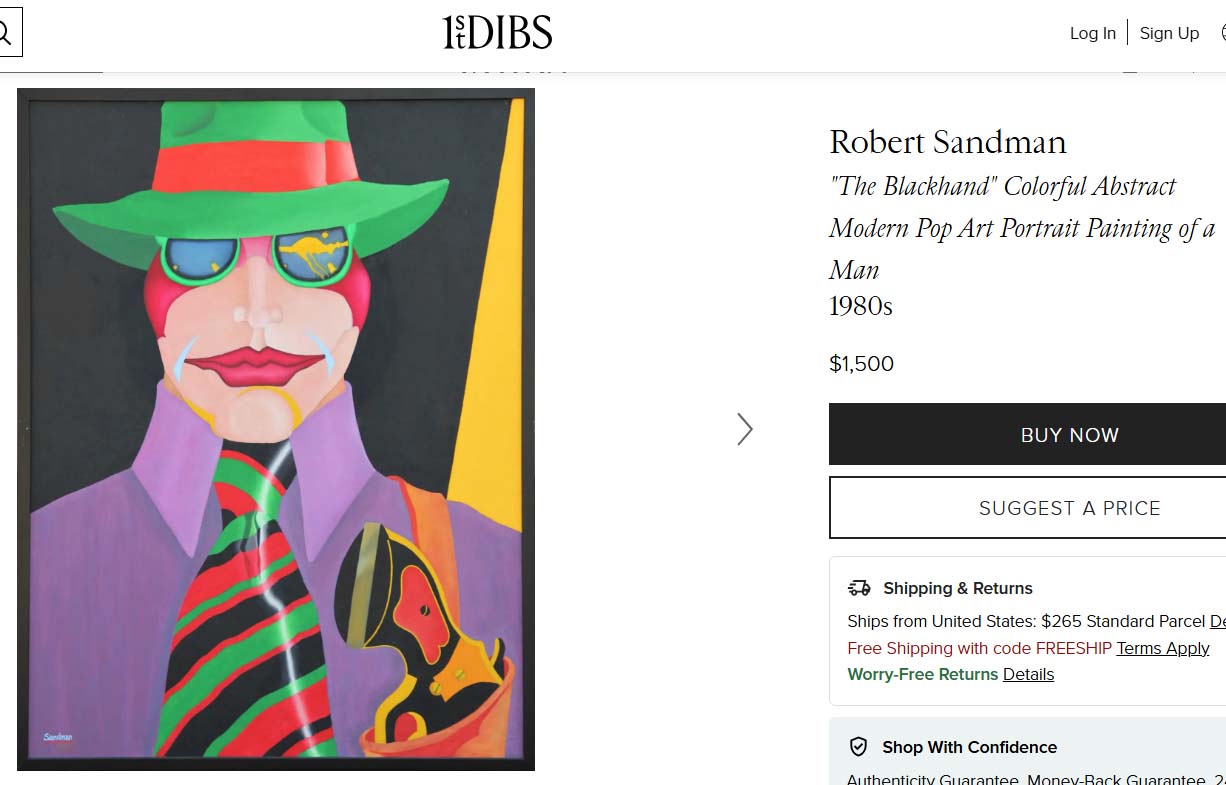Click the SUGGEST A PRICE button

(x=1069, y=508)
